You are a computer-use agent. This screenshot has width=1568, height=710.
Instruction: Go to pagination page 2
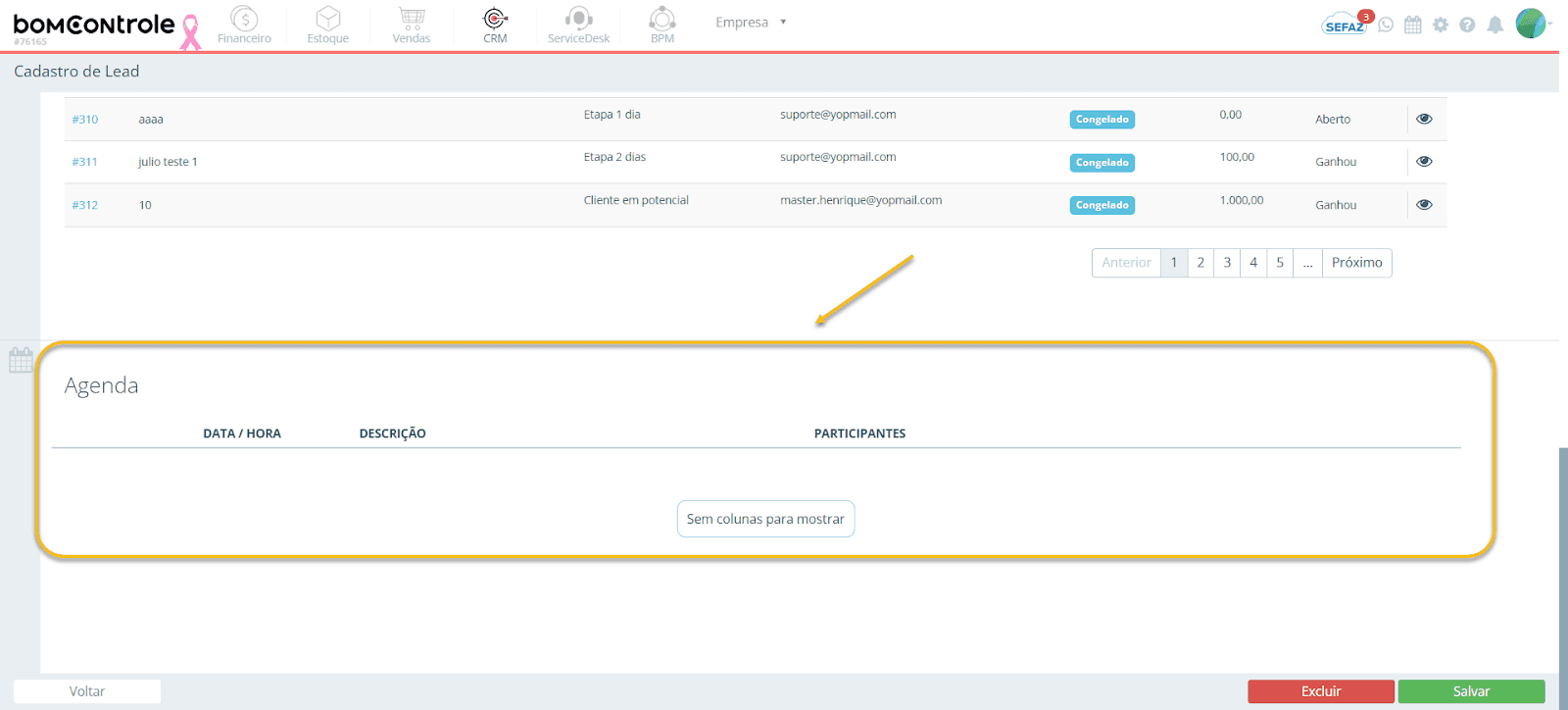[1200, 263]
